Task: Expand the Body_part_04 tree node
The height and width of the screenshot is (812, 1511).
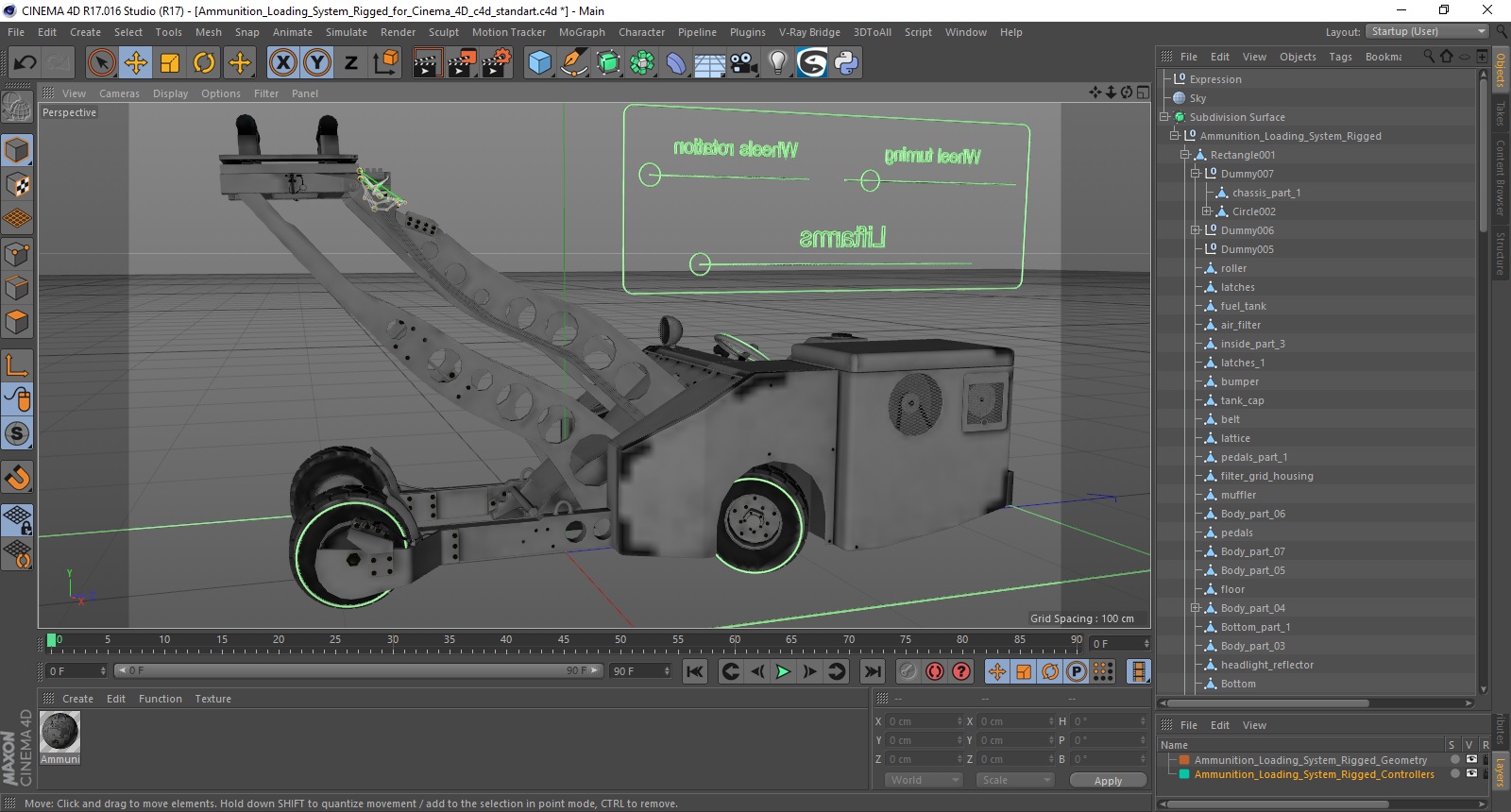Action: 1196,608
